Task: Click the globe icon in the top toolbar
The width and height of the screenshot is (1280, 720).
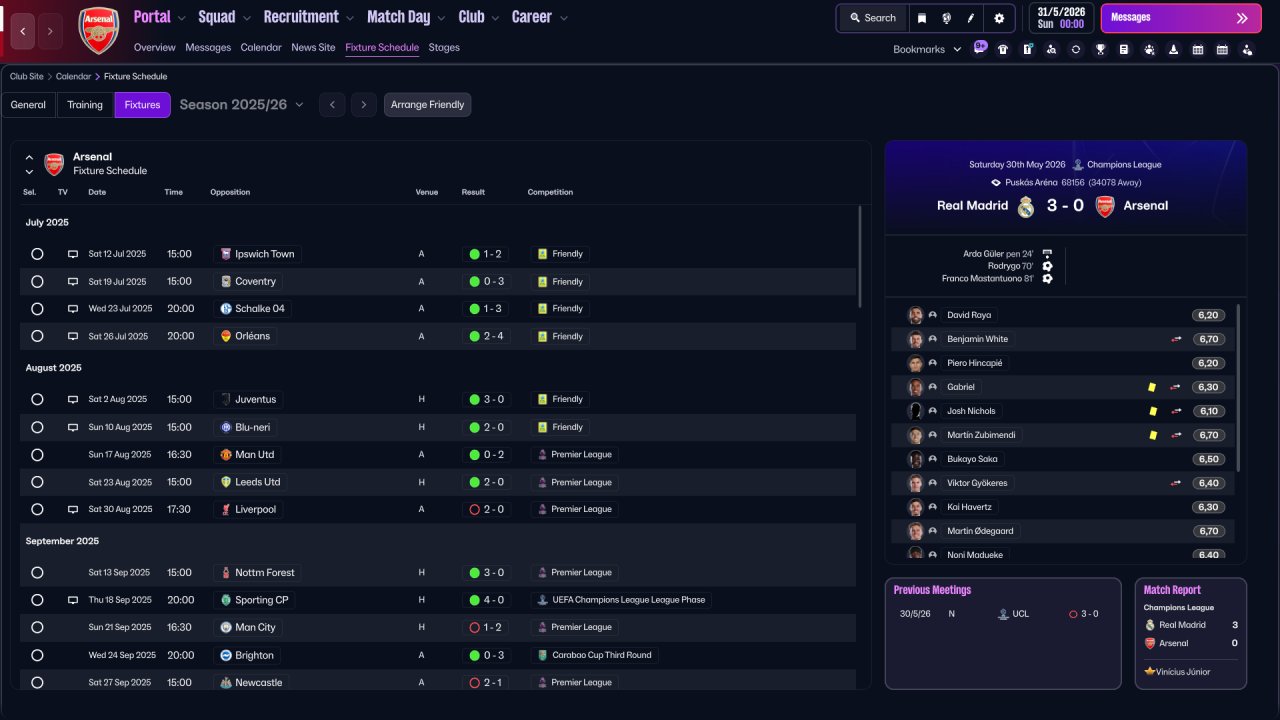Action: click(x=946, y=18)
